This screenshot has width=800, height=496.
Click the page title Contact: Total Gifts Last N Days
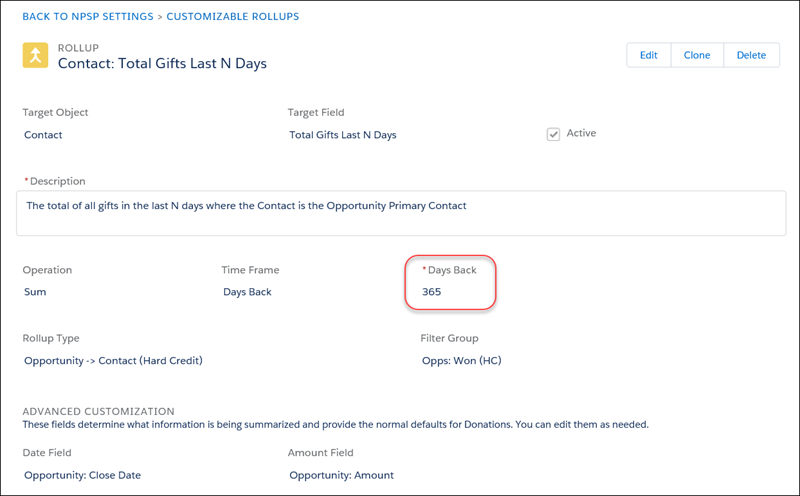tap(162, 63)
